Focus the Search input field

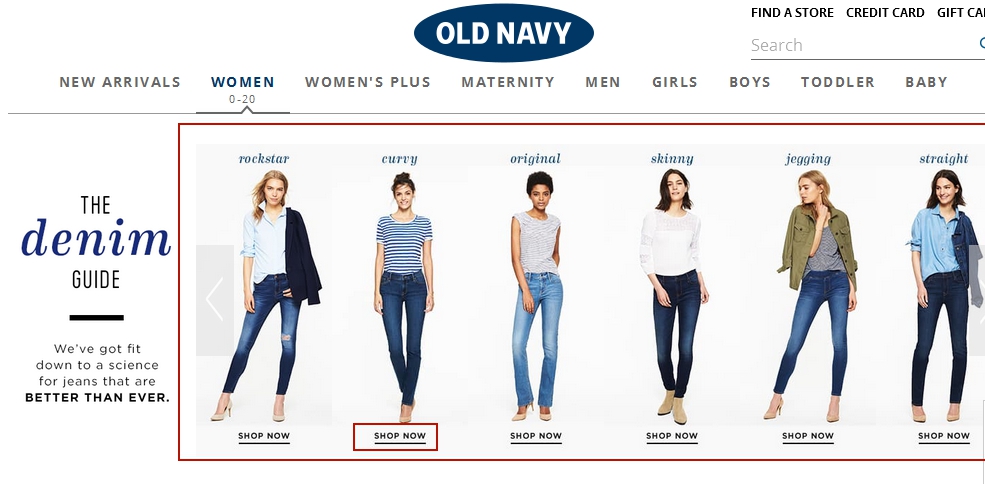coord(864,45)
